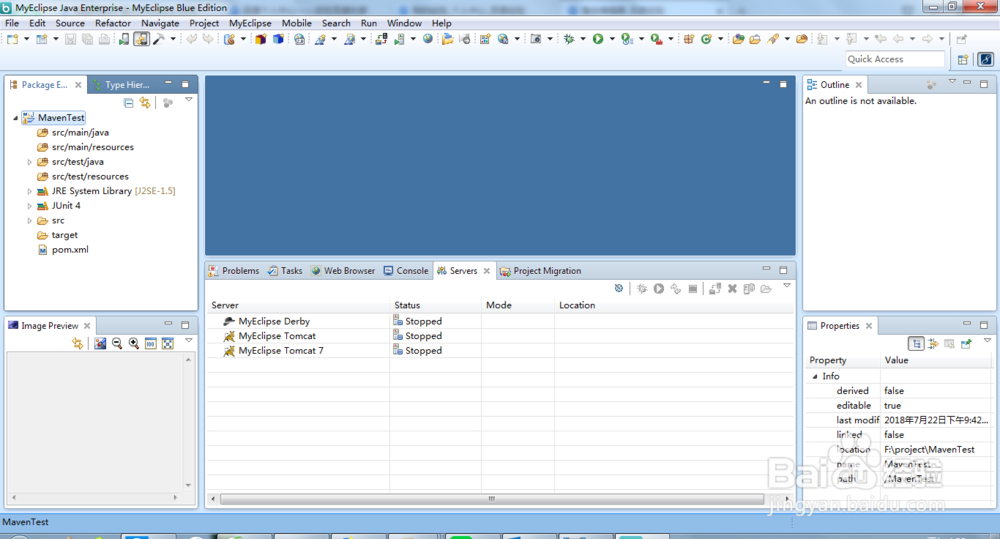The height and width of the screenshot is (539, 1000).
Task: Collapse the MavenTest project node
Action: [15, 118]
